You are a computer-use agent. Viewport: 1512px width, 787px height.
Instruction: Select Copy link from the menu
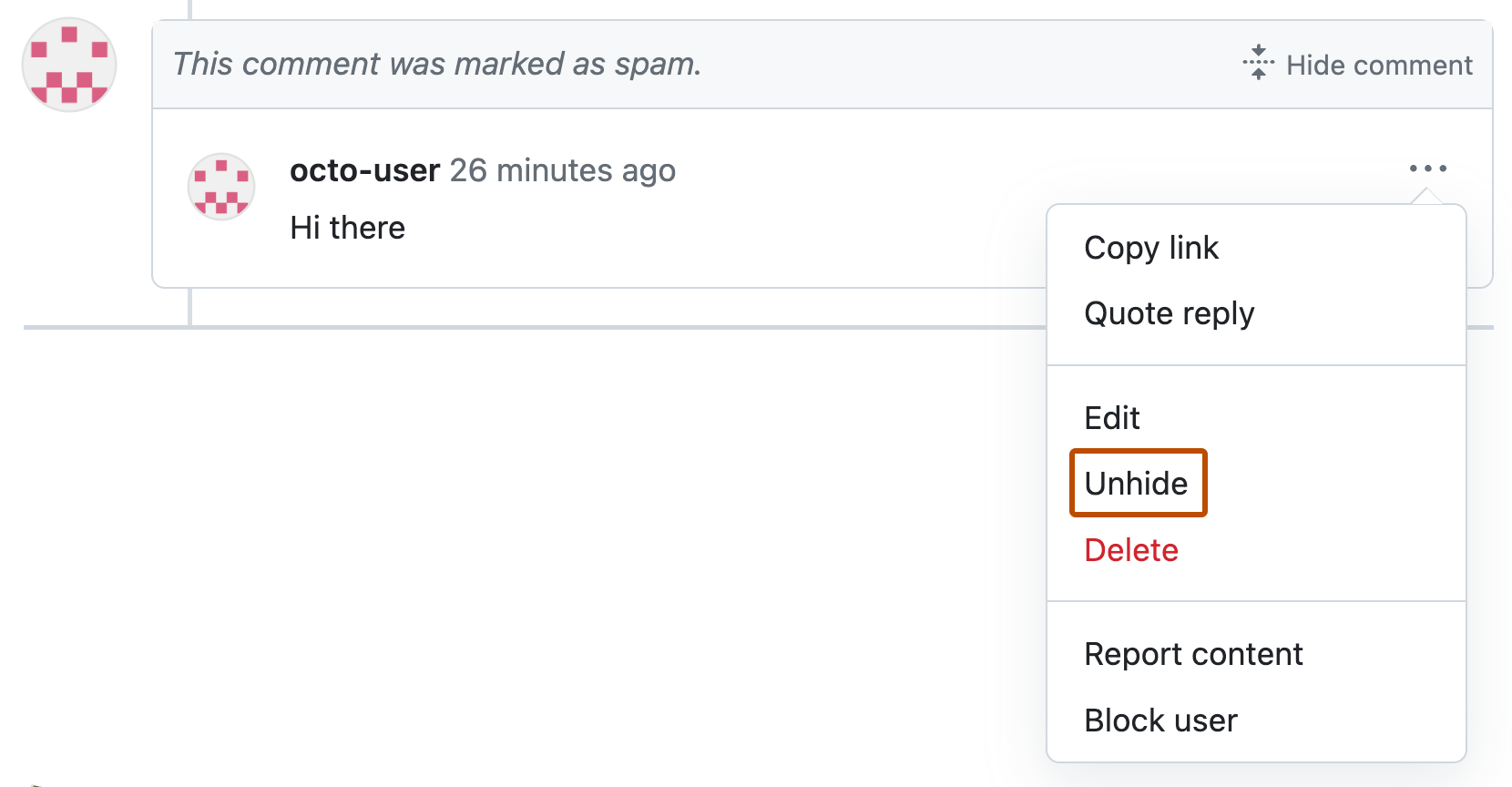coord(1150,247)
